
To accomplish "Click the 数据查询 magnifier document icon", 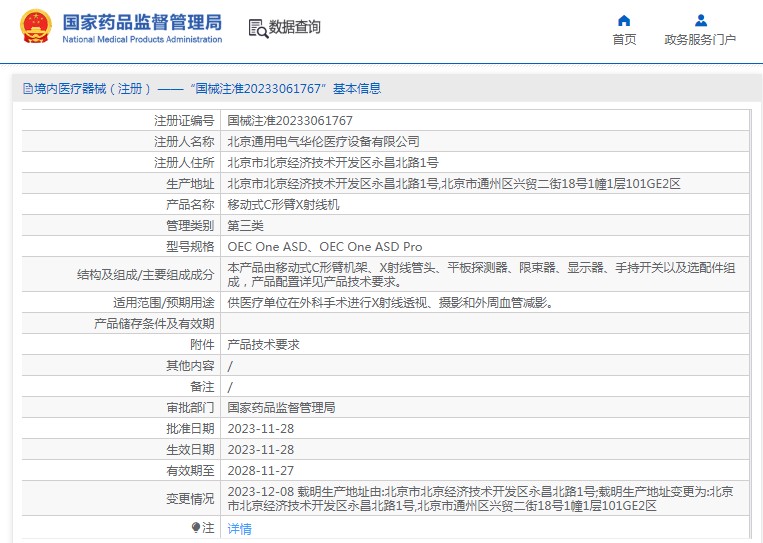I will [x=257, y=28].
